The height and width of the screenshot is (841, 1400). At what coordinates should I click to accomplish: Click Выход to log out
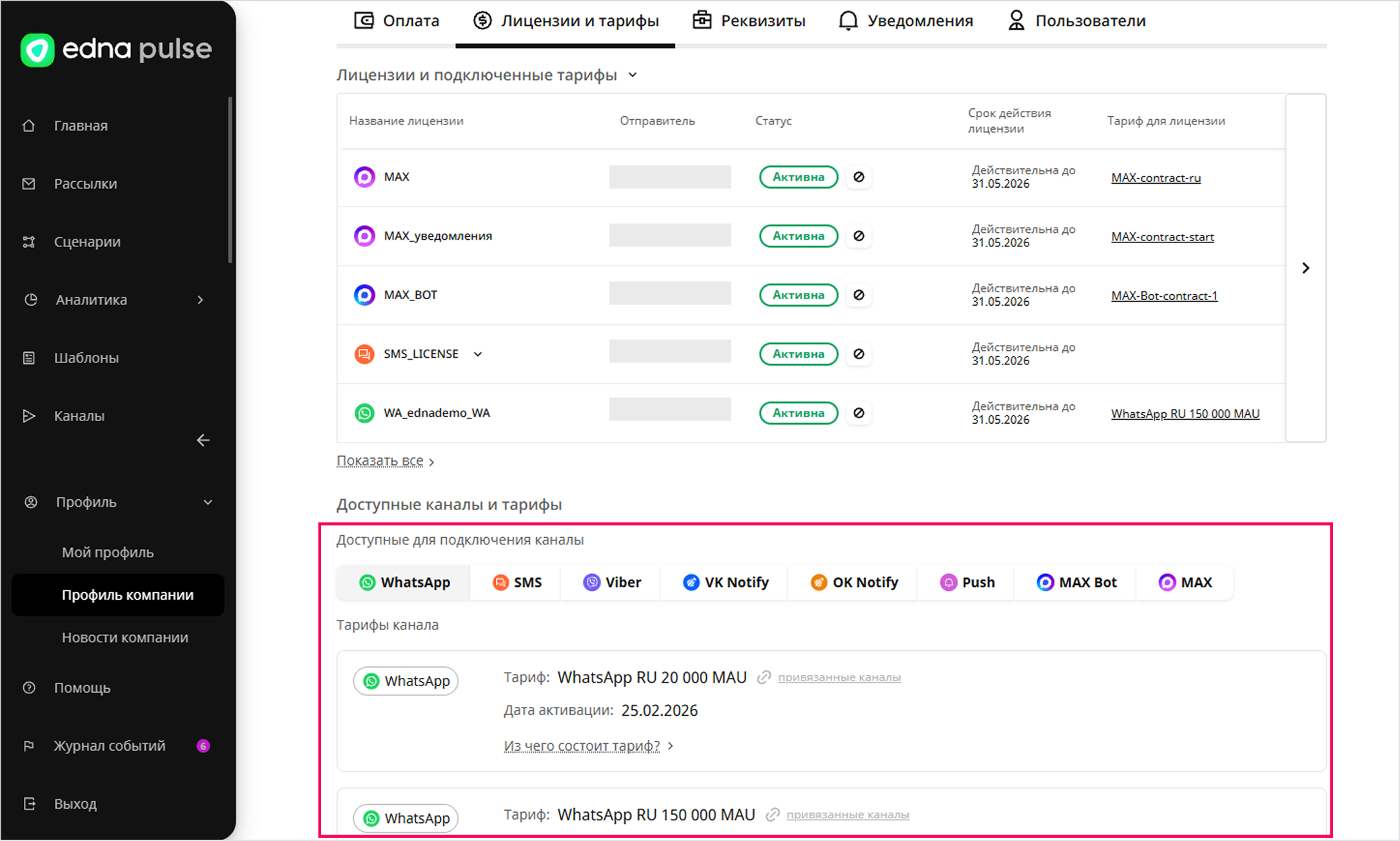tap(75, 804)
